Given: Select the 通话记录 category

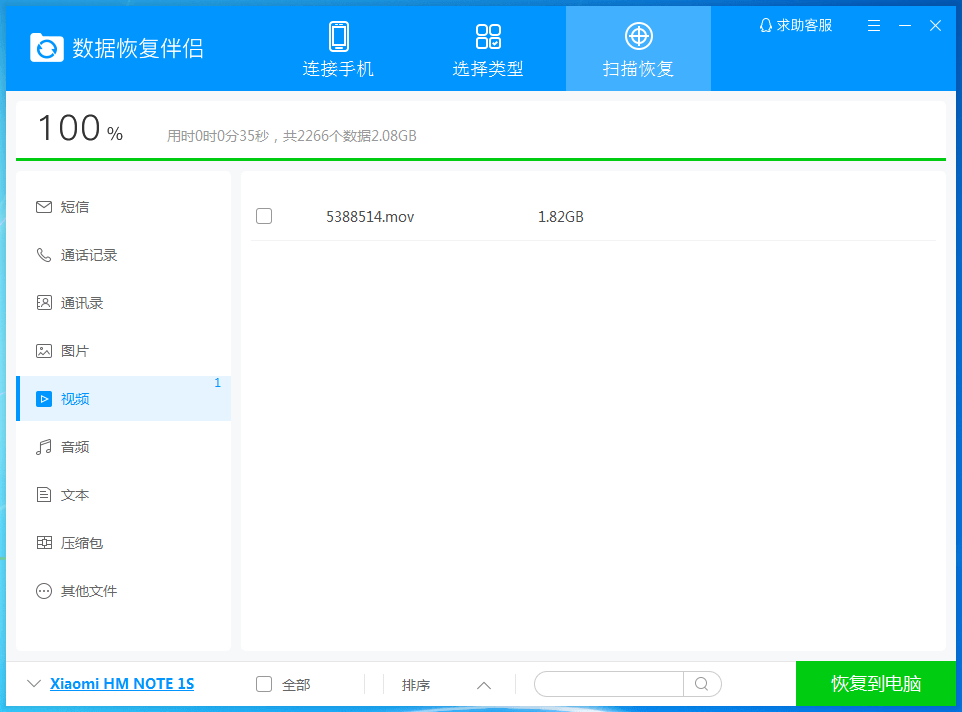Looking at the screenshot, I should (123, 255).
